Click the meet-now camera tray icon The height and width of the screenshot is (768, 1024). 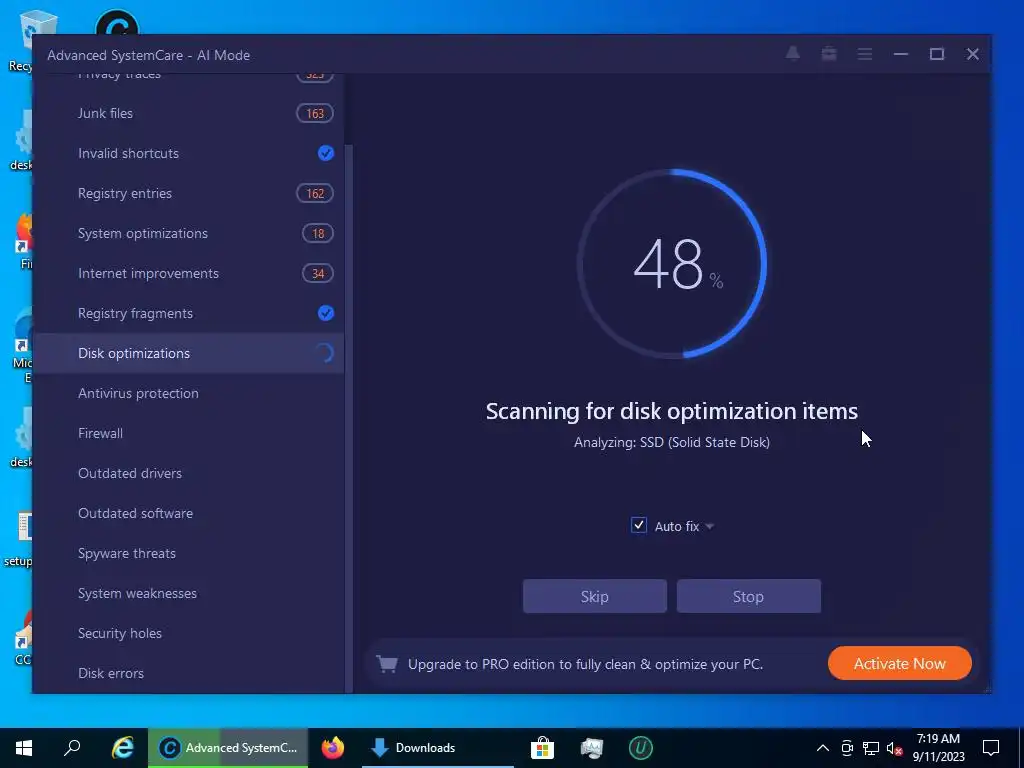(847, 748)
